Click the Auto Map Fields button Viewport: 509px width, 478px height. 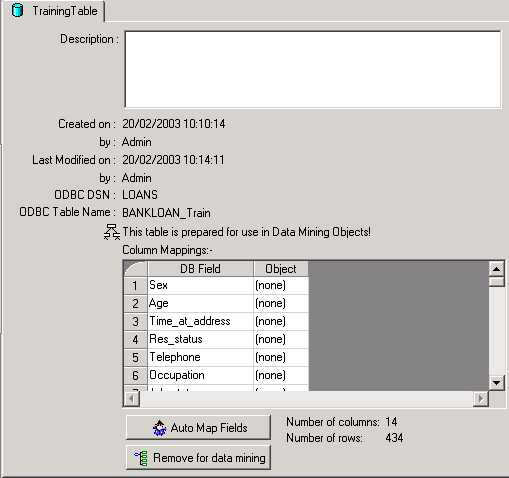198,428
